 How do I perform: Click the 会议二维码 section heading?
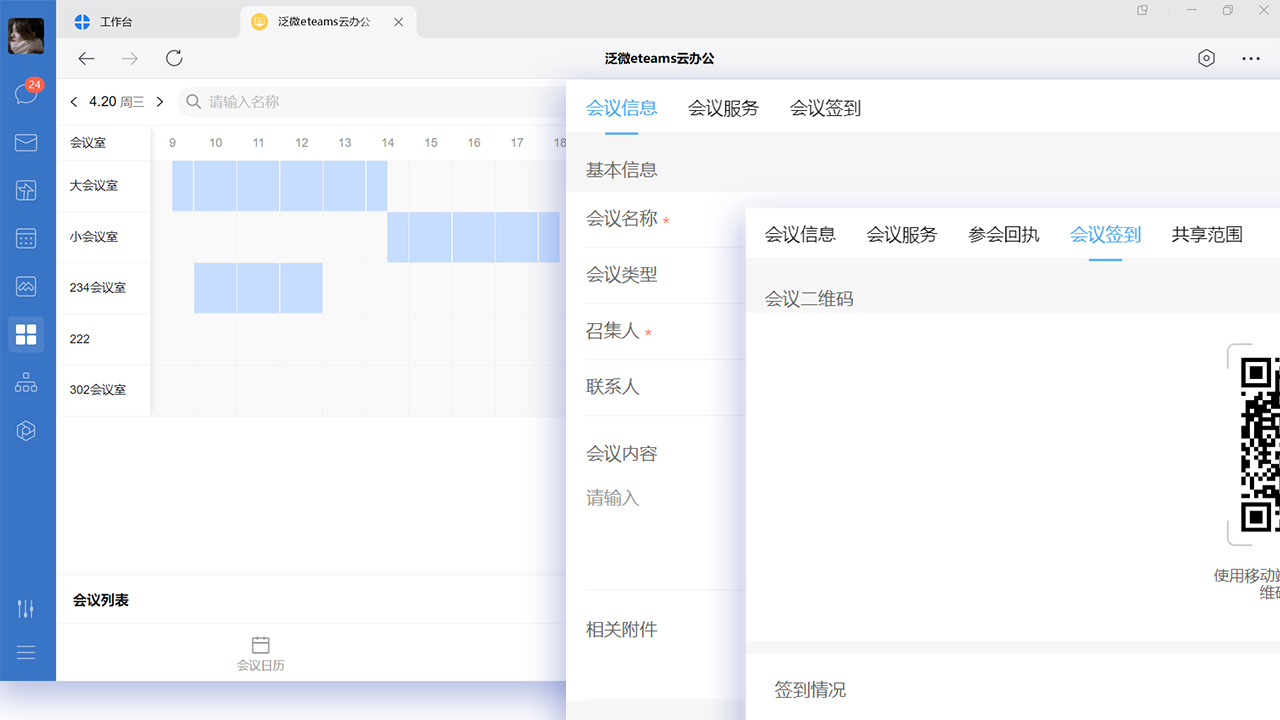(x=809, y=298)
